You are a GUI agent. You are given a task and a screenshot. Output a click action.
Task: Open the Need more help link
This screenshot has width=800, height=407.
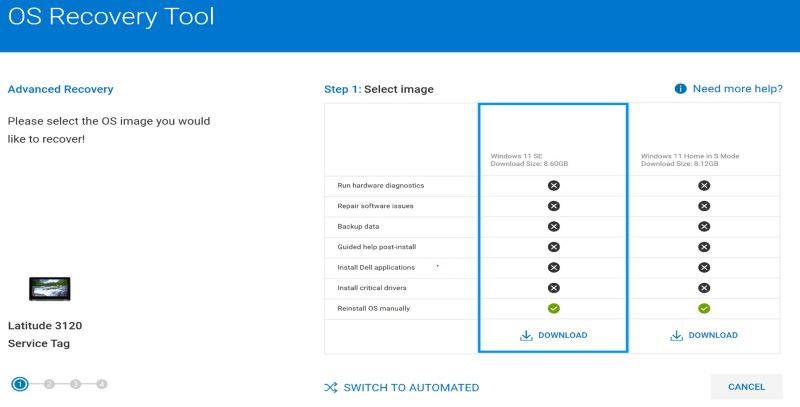737,89
